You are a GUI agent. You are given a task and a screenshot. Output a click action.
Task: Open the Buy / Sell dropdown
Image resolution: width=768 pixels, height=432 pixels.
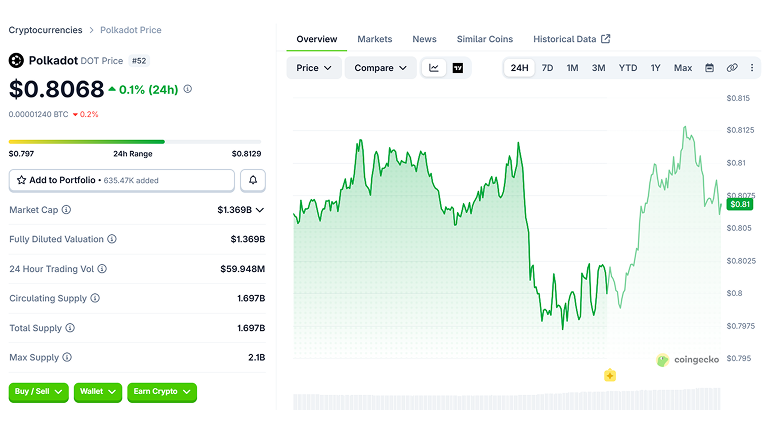pos(39,392)
